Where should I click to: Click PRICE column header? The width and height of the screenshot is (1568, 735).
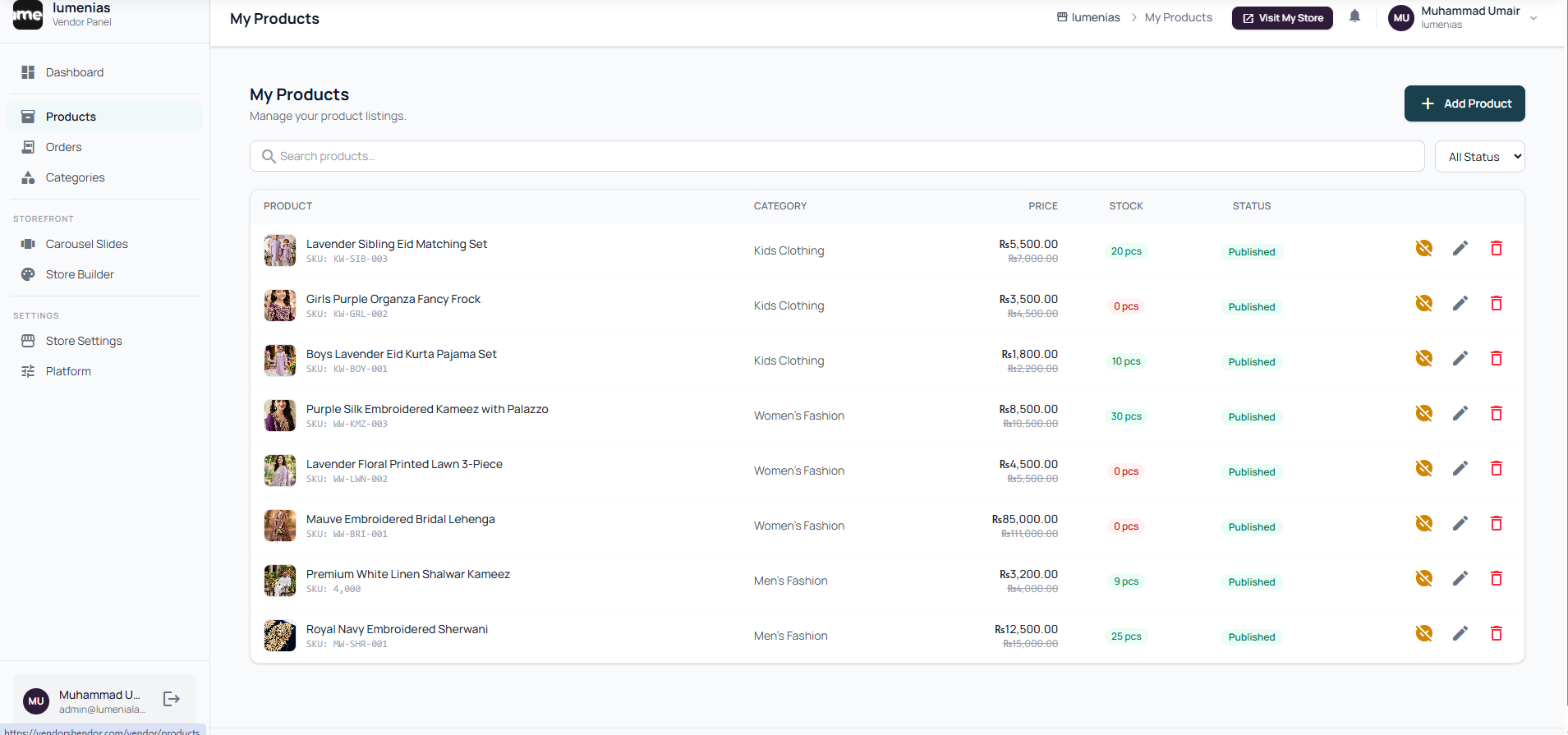click(x=1043, y=206)
